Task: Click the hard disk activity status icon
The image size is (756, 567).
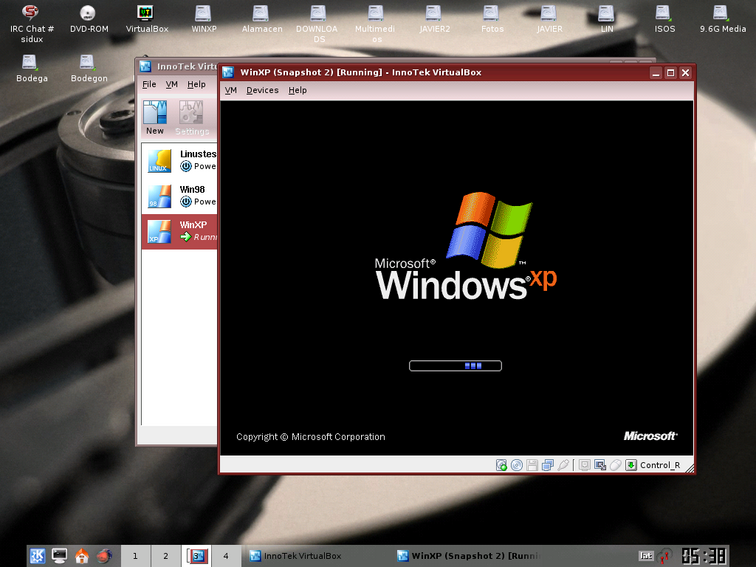Action: 501,465
